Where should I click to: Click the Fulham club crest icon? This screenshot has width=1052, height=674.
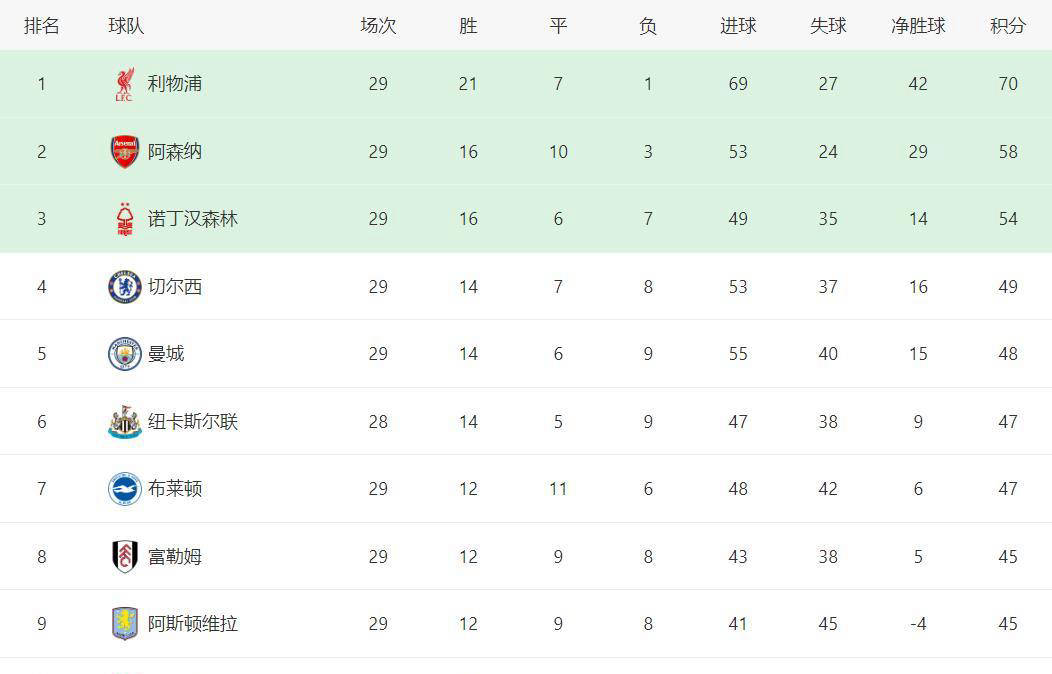click(124, 557)
